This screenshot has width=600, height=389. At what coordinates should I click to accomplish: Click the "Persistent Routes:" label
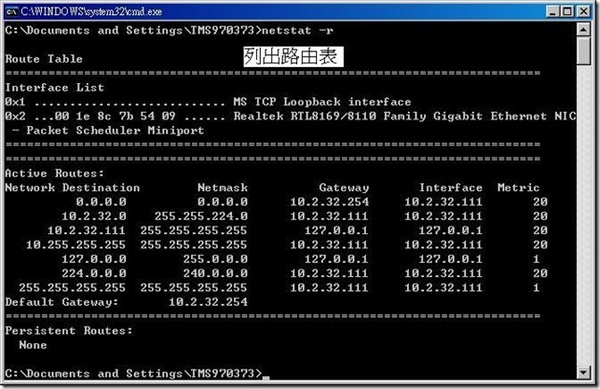tap(69, 331)
